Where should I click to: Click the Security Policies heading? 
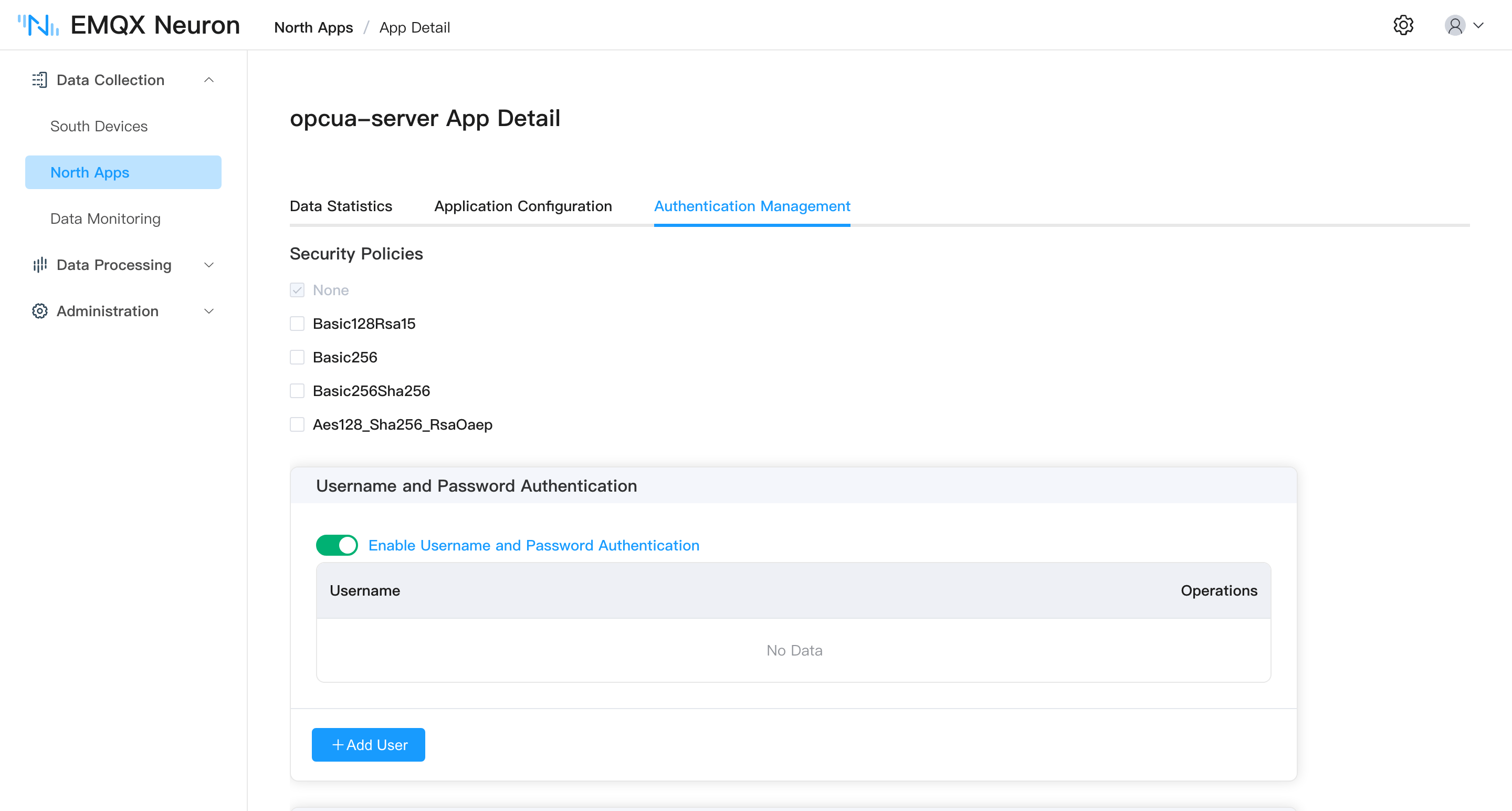(356, 254)
